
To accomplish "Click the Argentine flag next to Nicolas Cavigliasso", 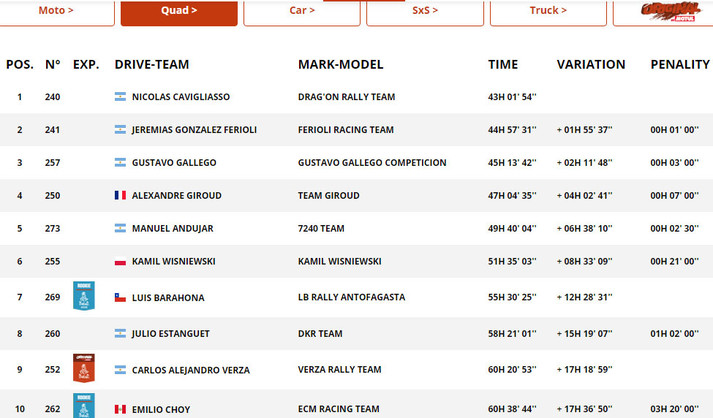I will pos(121,97).
